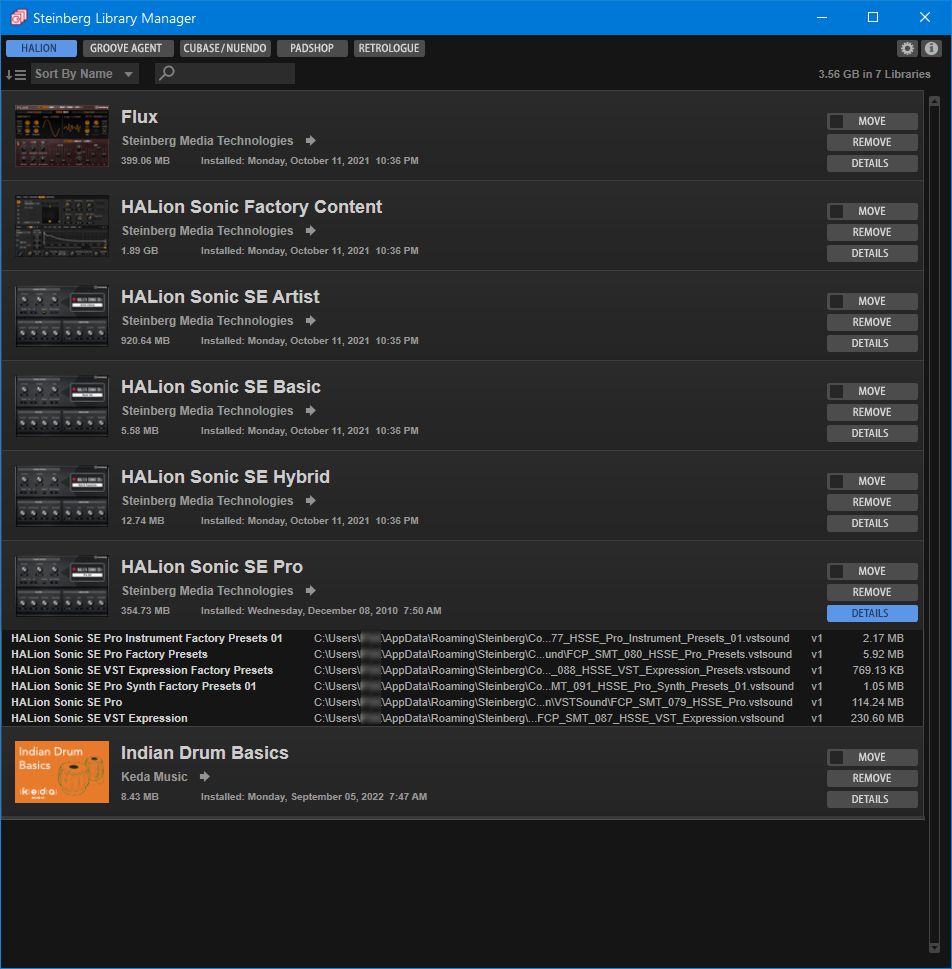Switch to the HALION tab

click(x=41, y=48)
